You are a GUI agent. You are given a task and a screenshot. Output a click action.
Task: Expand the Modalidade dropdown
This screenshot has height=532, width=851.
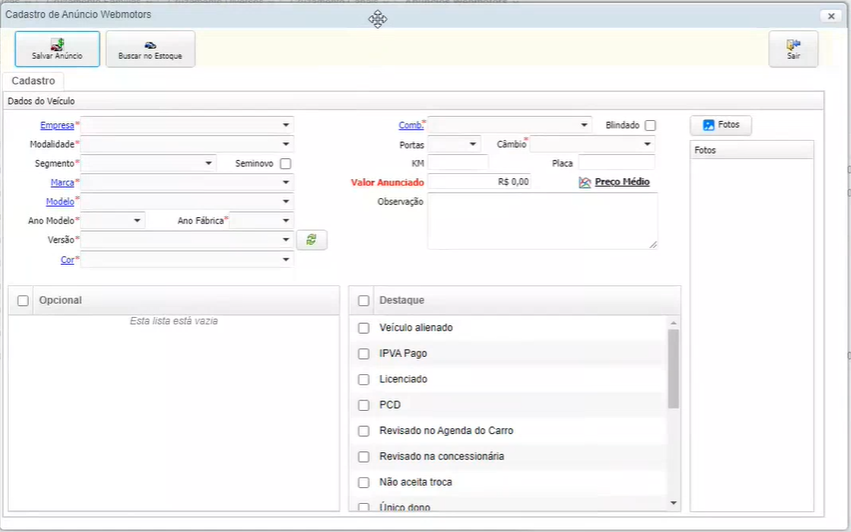pyautogui.click(x=285, y=144)
